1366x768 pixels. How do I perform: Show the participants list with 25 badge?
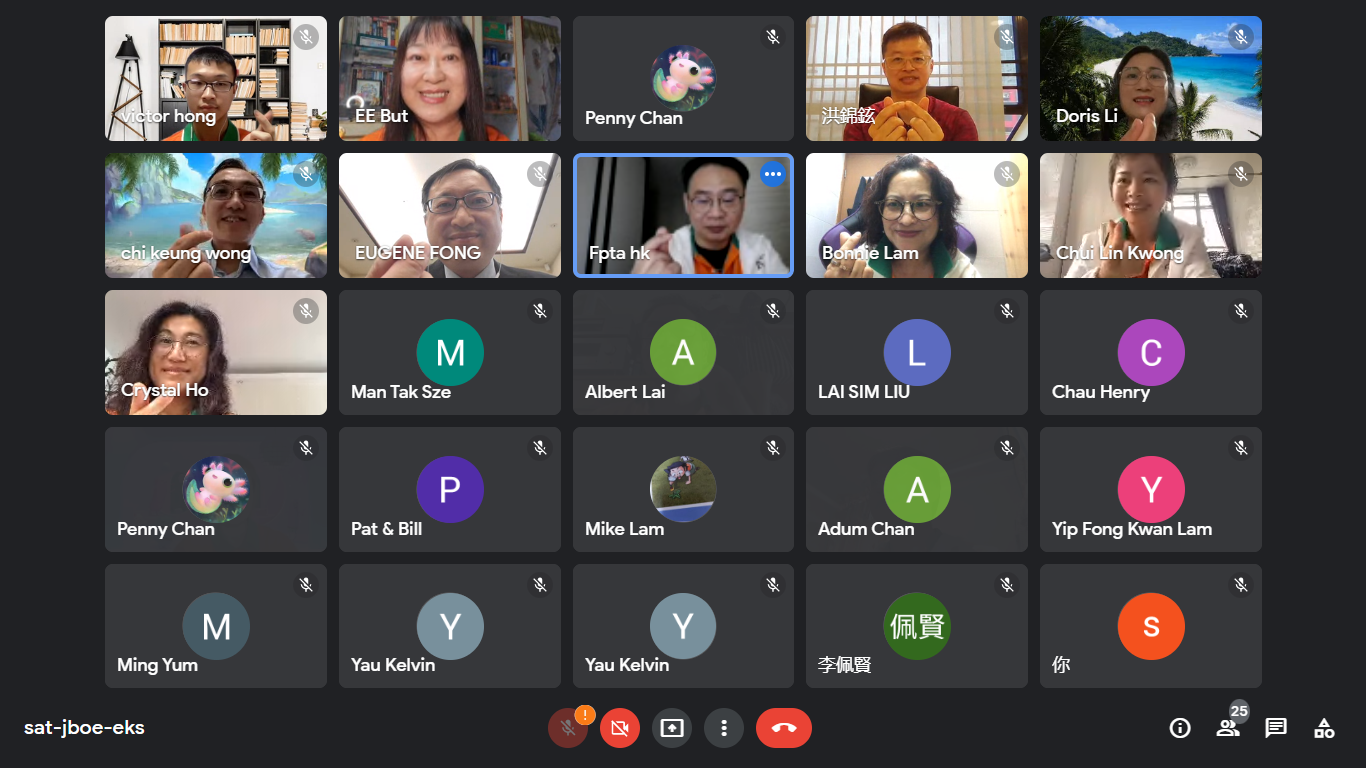pyautogui.click(x=1229, y=728)
